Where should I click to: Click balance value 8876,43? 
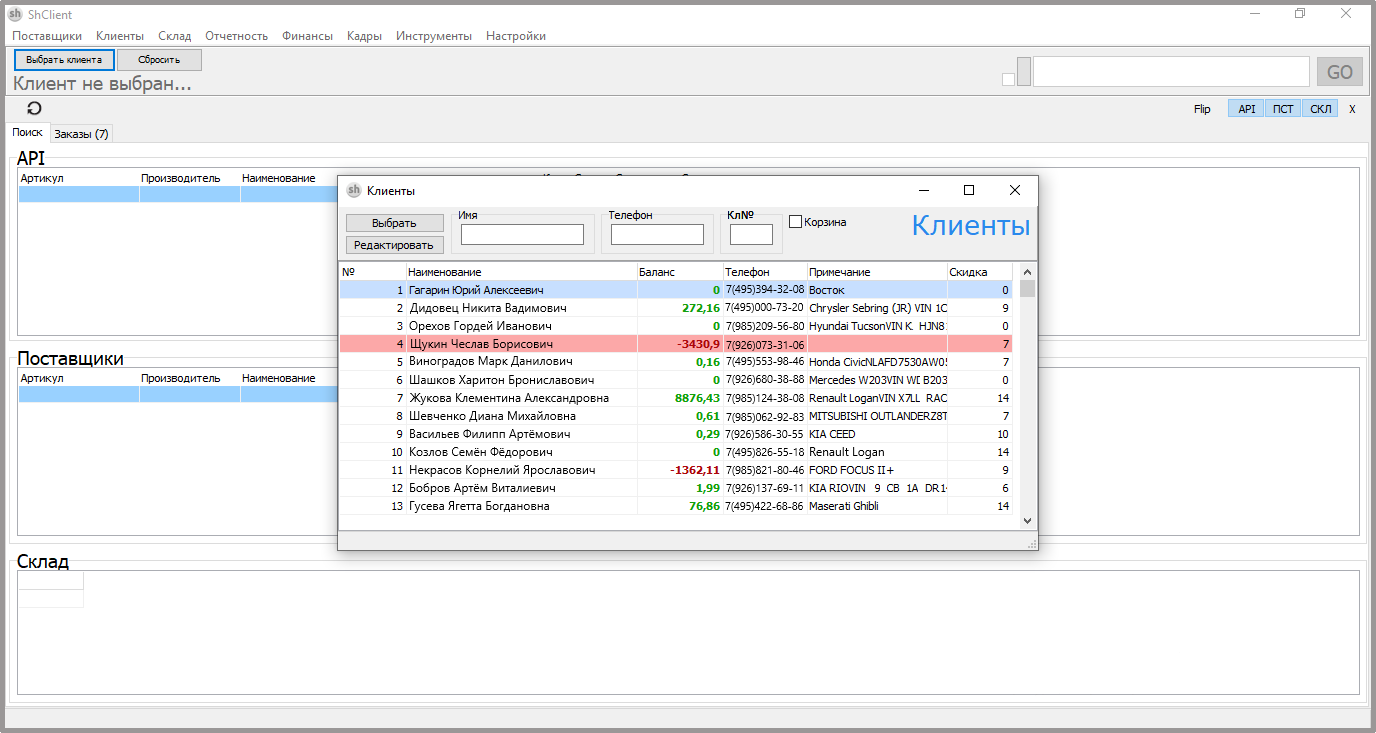pos(698,398)
